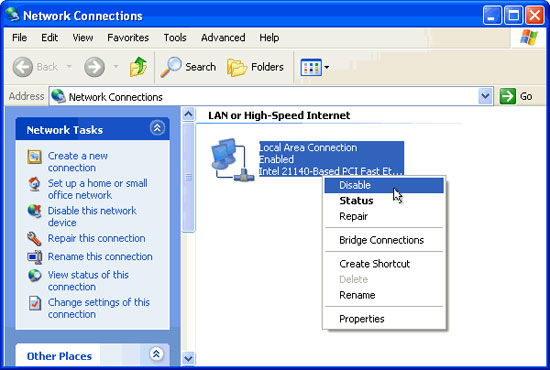Open the Views dropdown arrow

327,67
